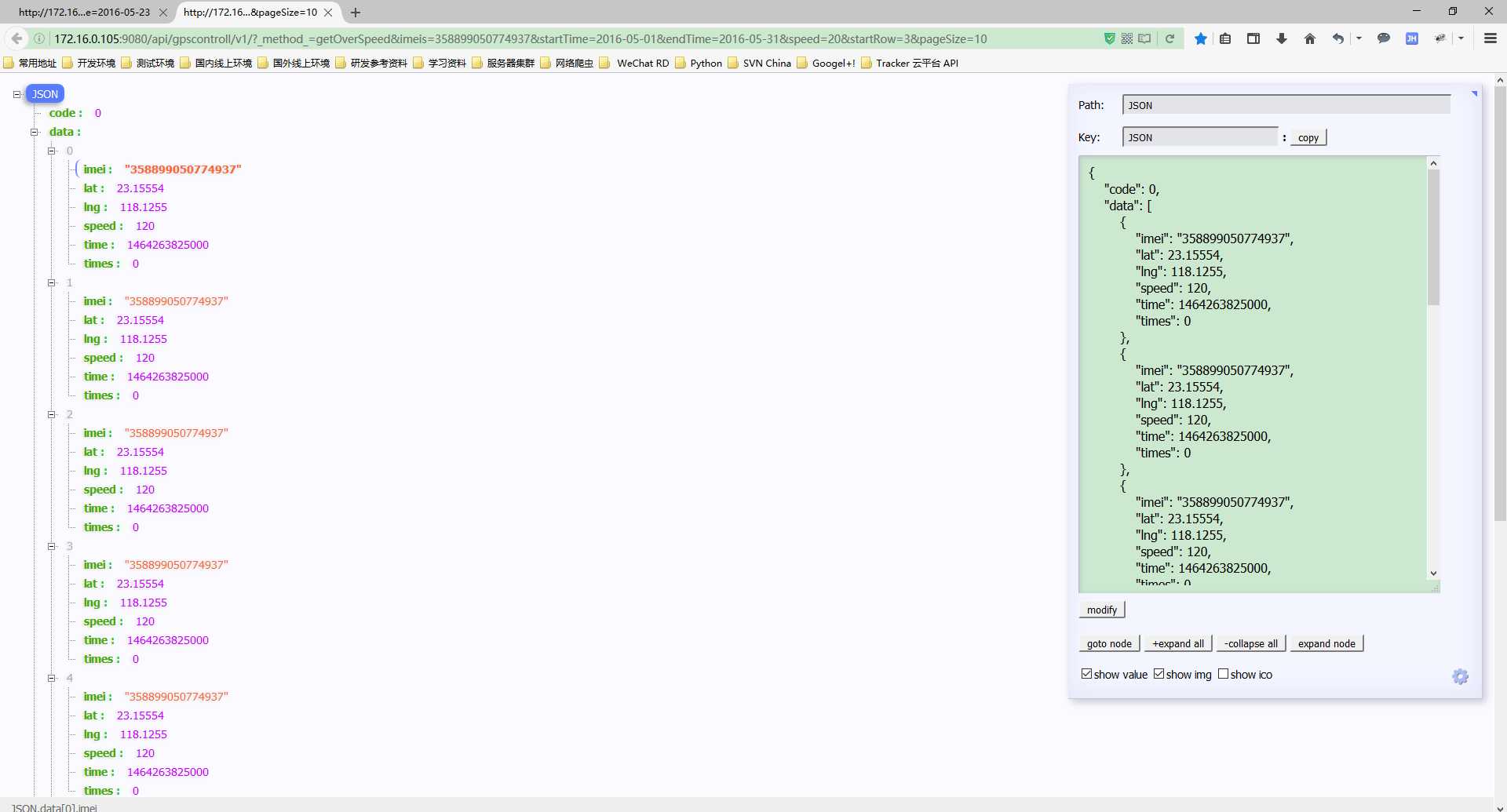Click the JSON text area scroll down arrow
1507x812 pixels.
pyautogui.click(x=1433, y=573)
